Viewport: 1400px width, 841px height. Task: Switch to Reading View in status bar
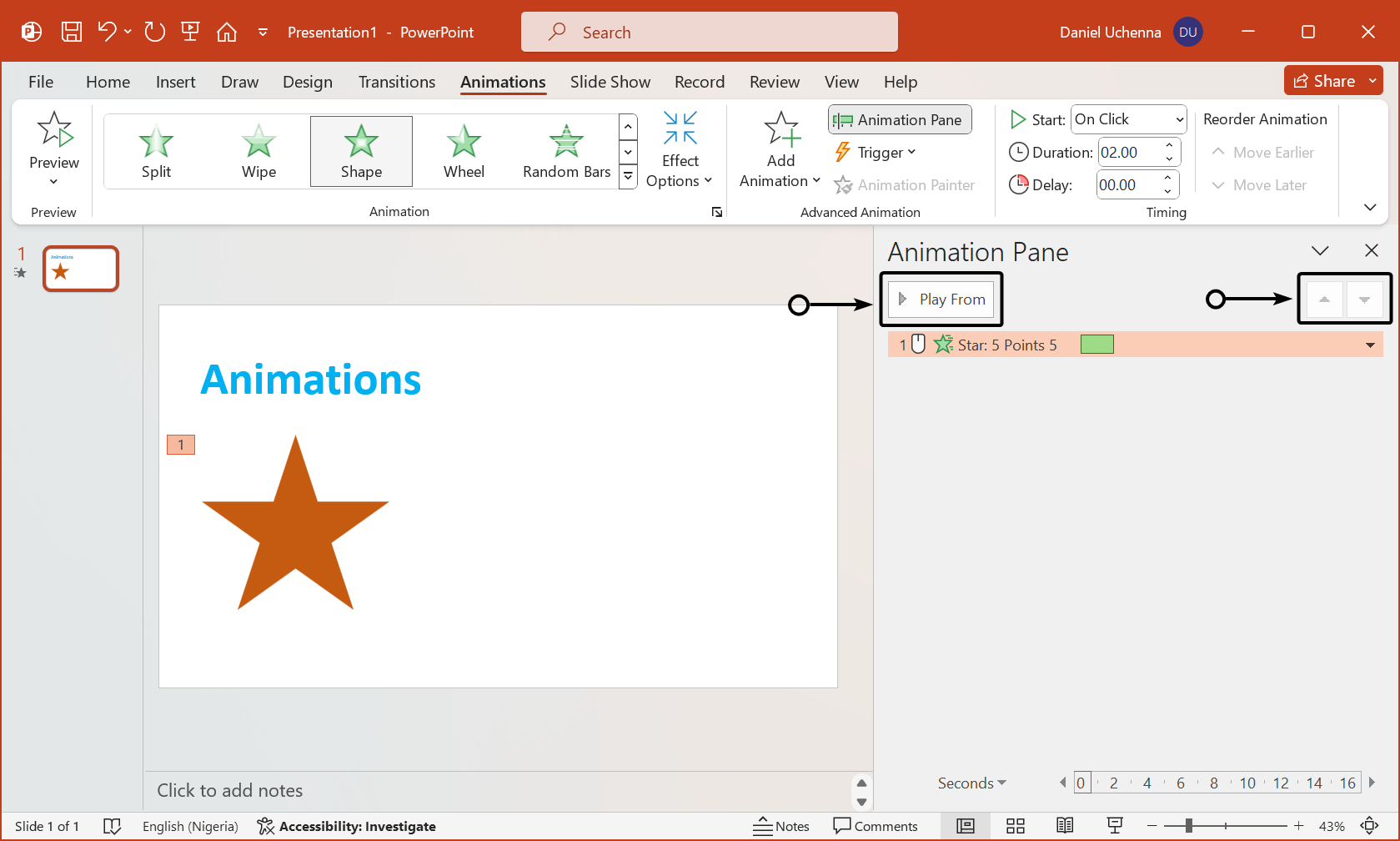pyautogui.click(x=1065, y=826)
